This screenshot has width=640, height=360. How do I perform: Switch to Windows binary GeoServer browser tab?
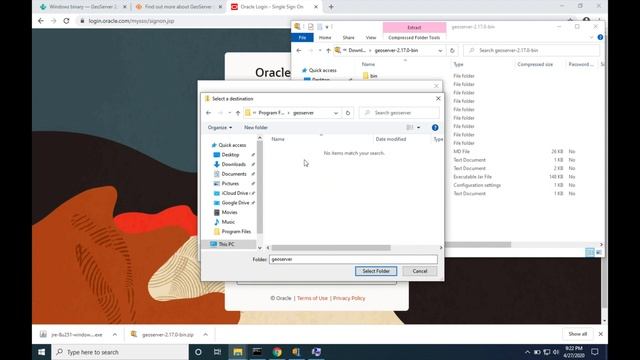pyautogui.click(x=83, y=7)
